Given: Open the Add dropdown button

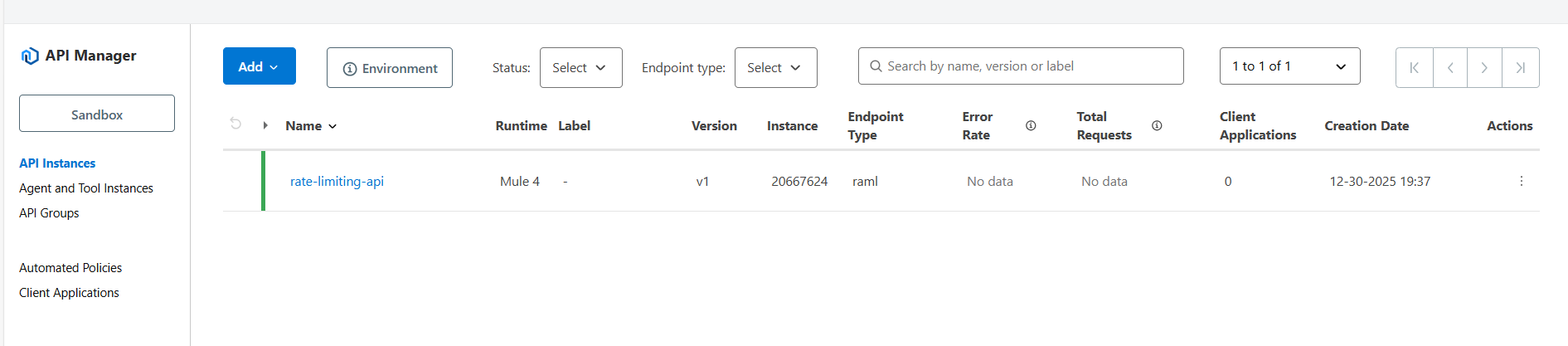Looking at the screenshot, I should click(259, 66).
